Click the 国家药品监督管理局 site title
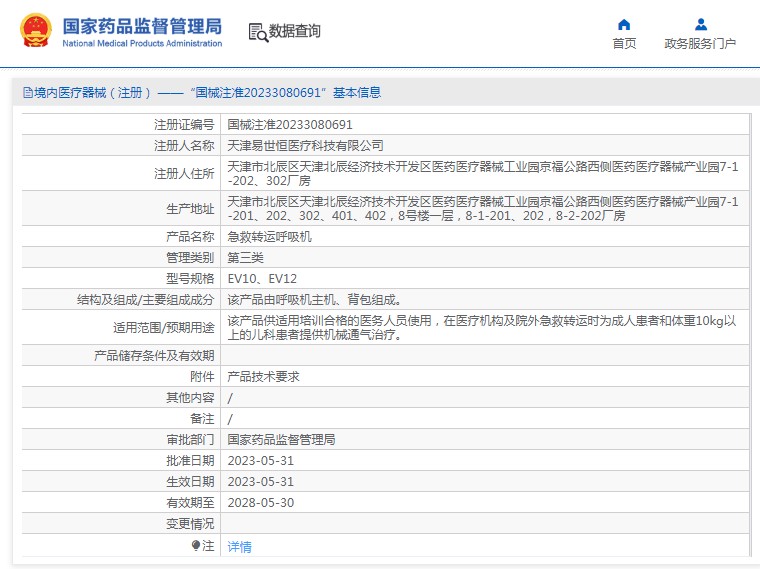Screen dimensions: 760x569 [142, 27]
